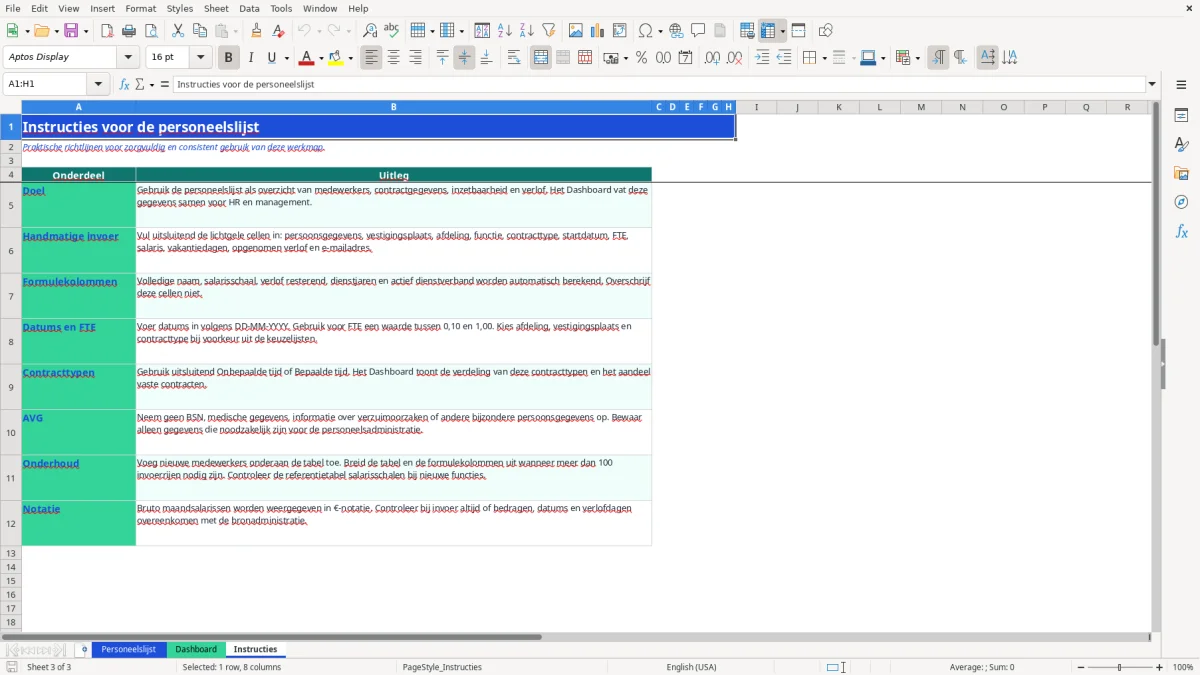1200x675 pixels.
Task: Clear direct formatting icon
Action: [x=279, y=31]
